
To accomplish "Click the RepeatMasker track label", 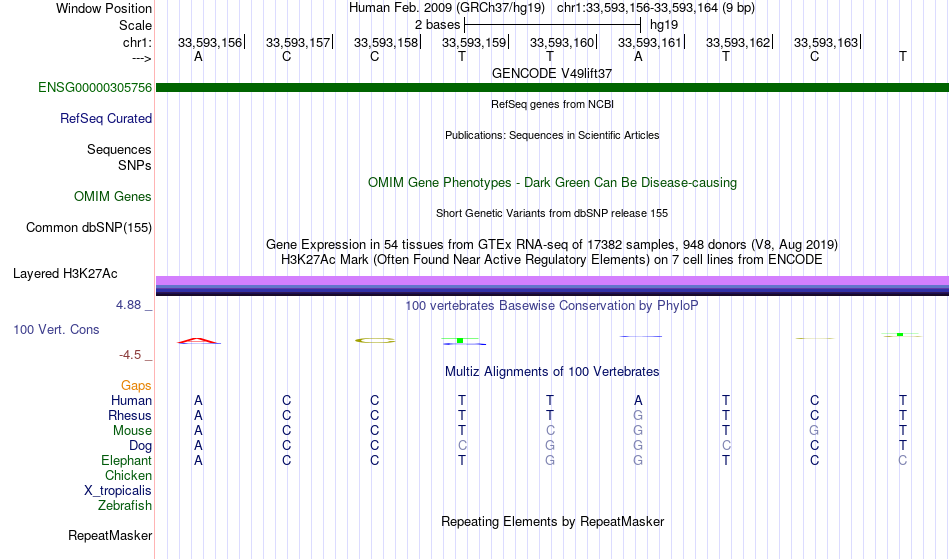I will tap(110, 535).
